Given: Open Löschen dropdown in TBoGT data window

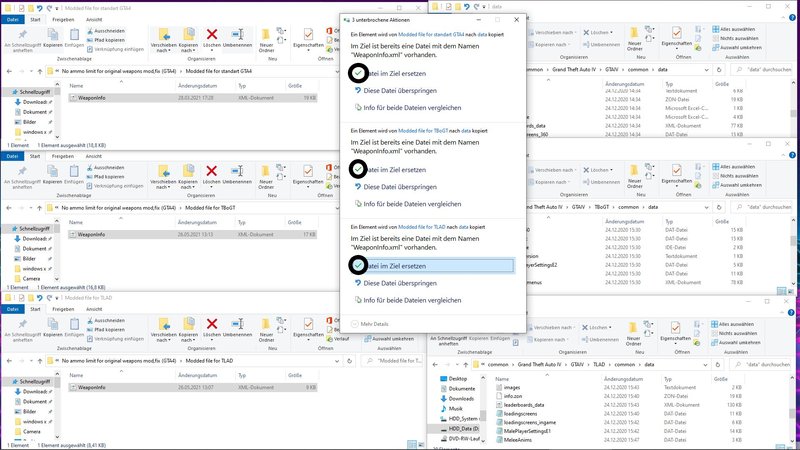Looking at the screenshot, I should [611, 170].
